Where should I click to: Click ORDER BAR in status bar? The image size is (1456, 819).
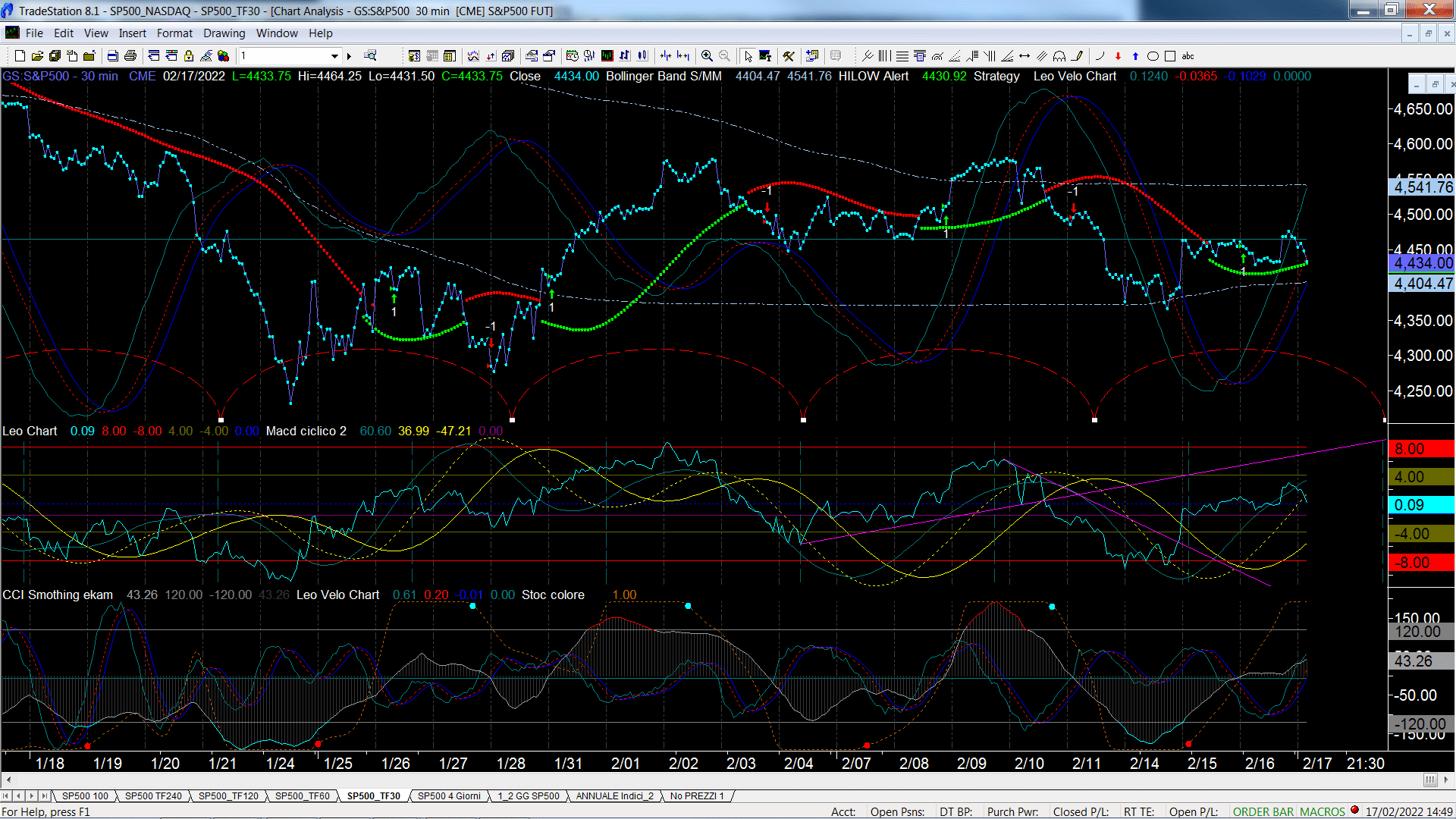pyautogui.click(x=1263, y=811)
